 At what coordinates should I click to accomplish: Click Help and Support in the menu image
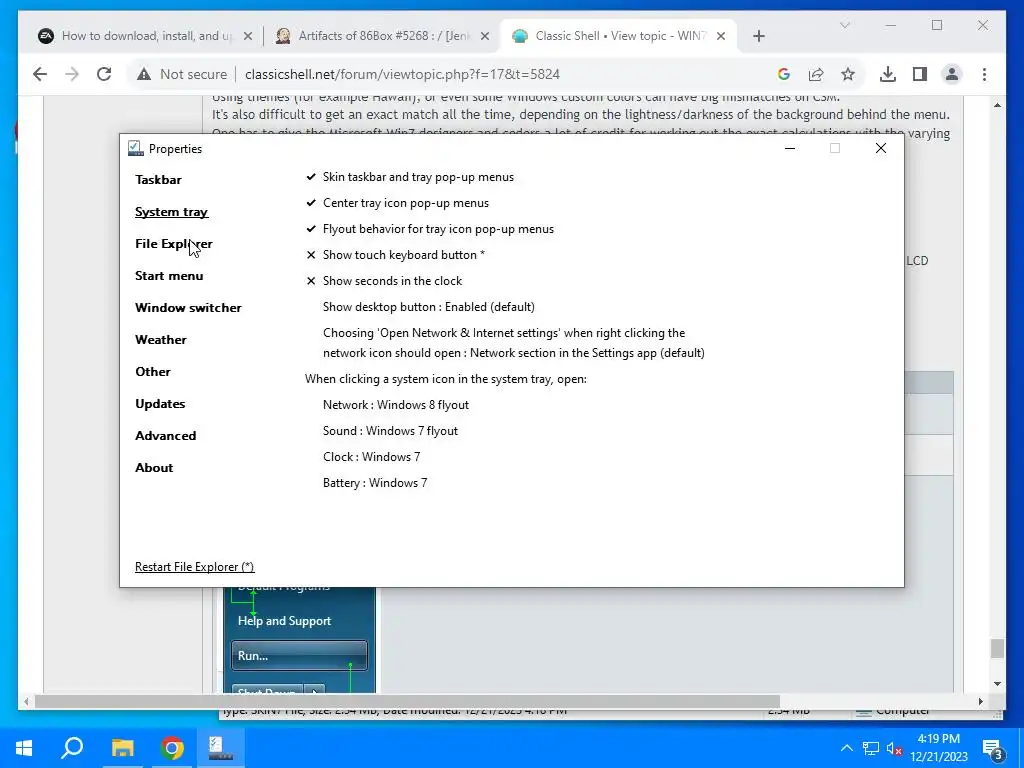coord(284,621)
